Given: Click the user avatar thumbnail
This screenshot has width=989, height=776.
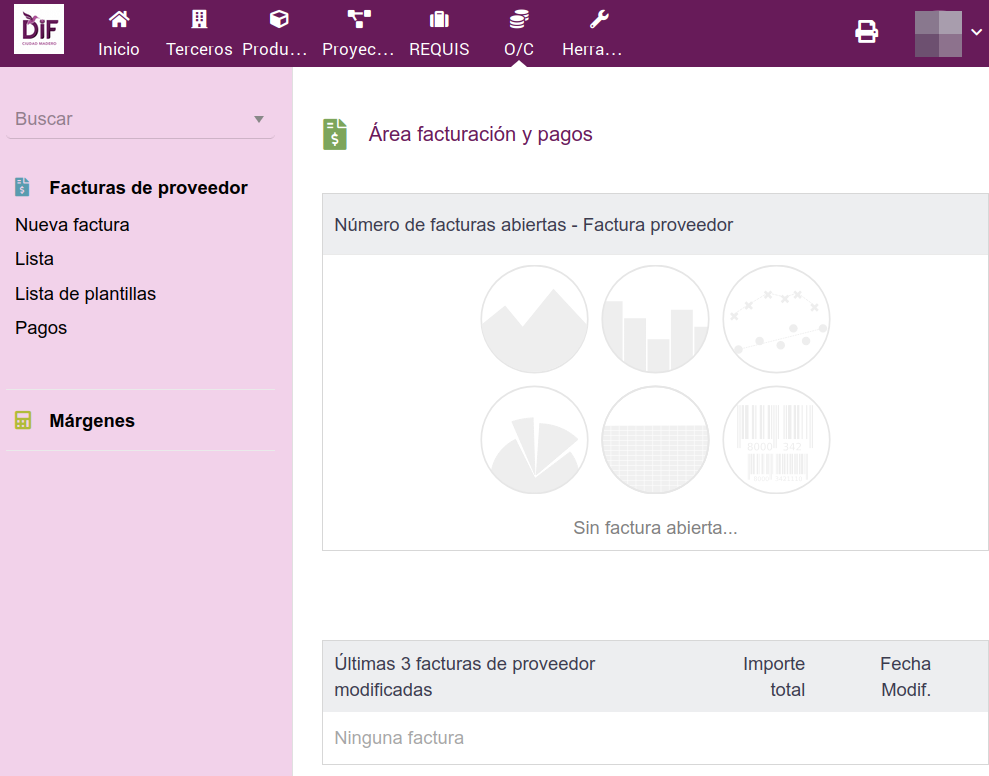Looking at the screenshot, I should [x=938, y=33].
